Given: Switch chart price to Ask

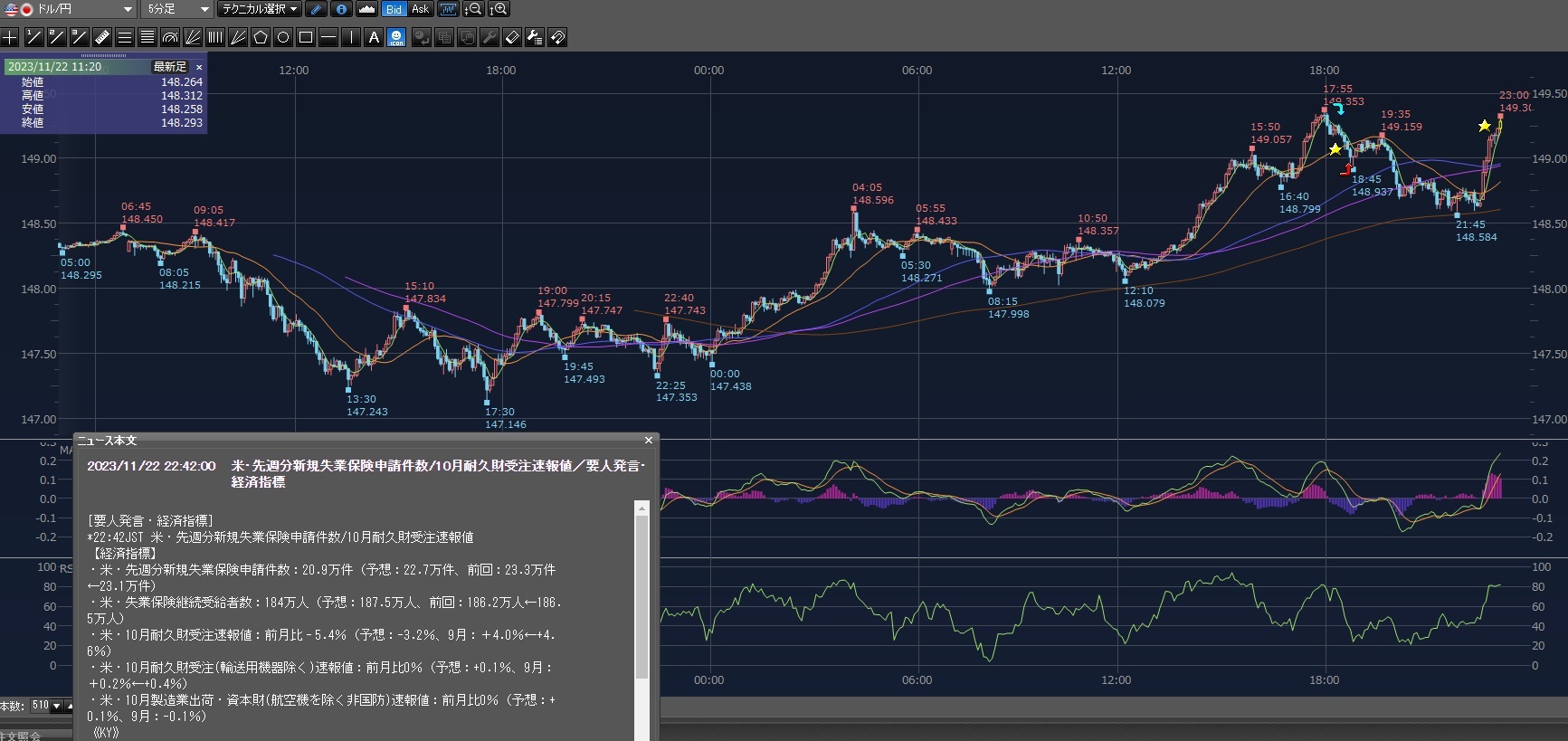Looking at the screenshot, I should (420, 9).
